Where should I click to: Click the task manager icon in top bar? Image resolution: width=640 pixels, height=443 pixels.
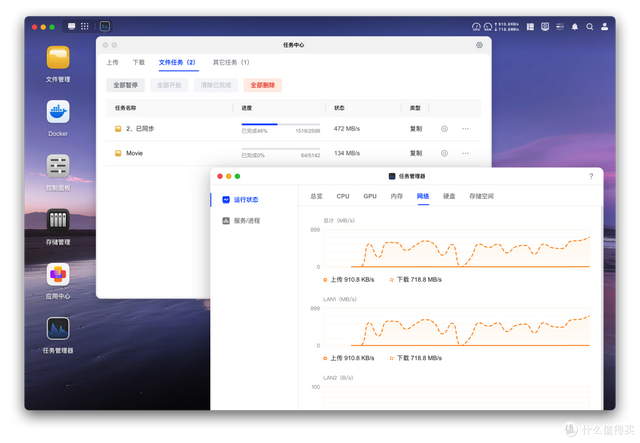105,27
